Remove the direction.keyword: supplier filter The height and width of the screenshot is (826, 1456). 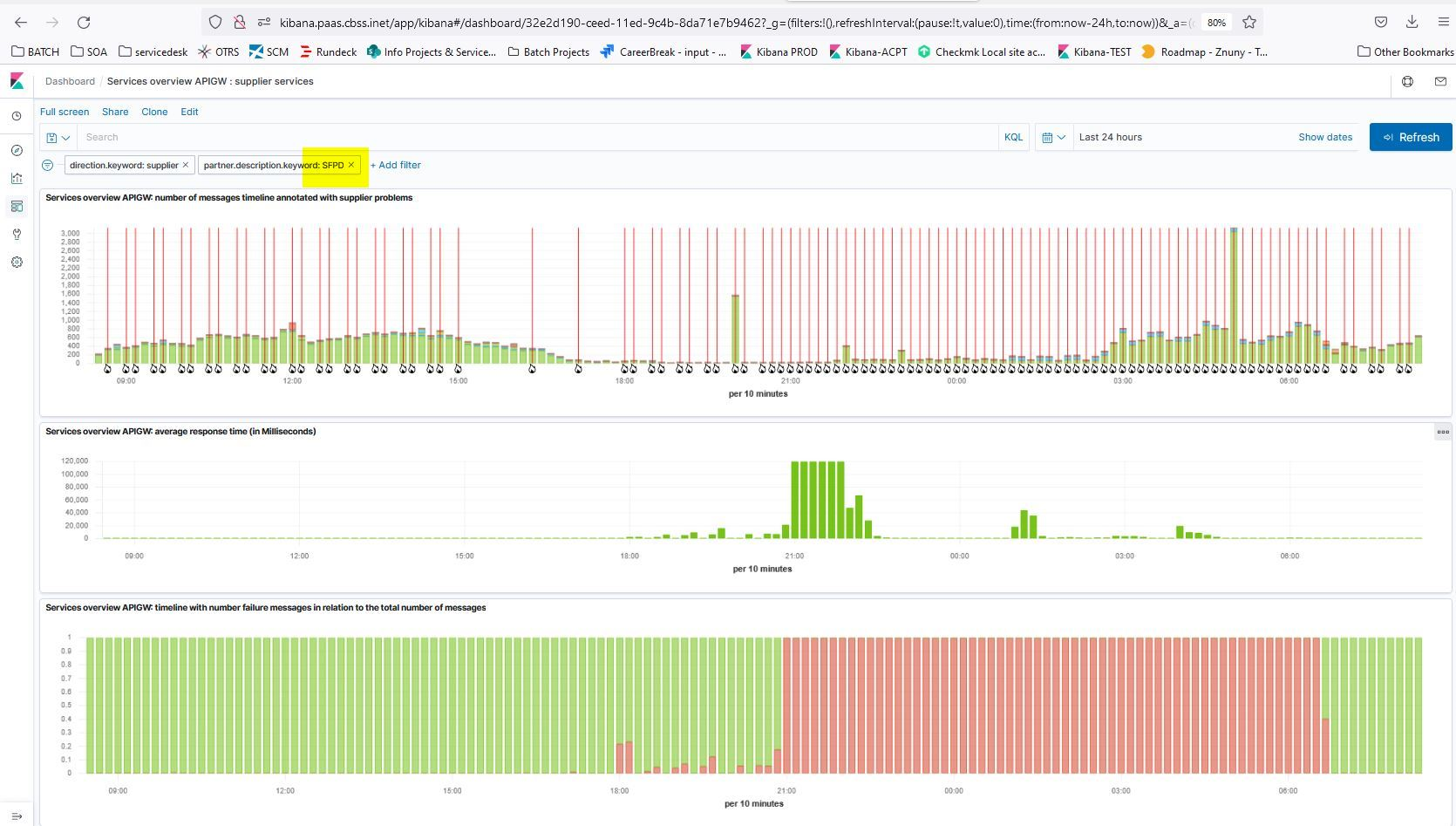[x=186, y=165]
